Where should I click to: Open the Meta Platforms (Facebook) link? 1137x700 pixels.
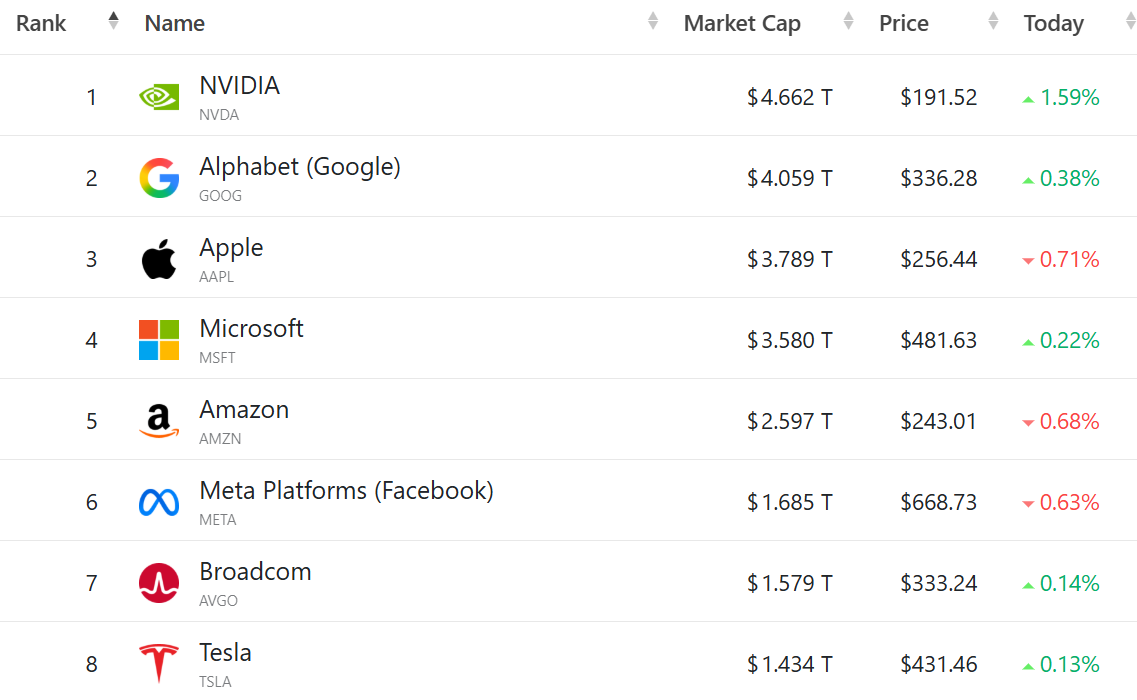[x=346, y=491]
